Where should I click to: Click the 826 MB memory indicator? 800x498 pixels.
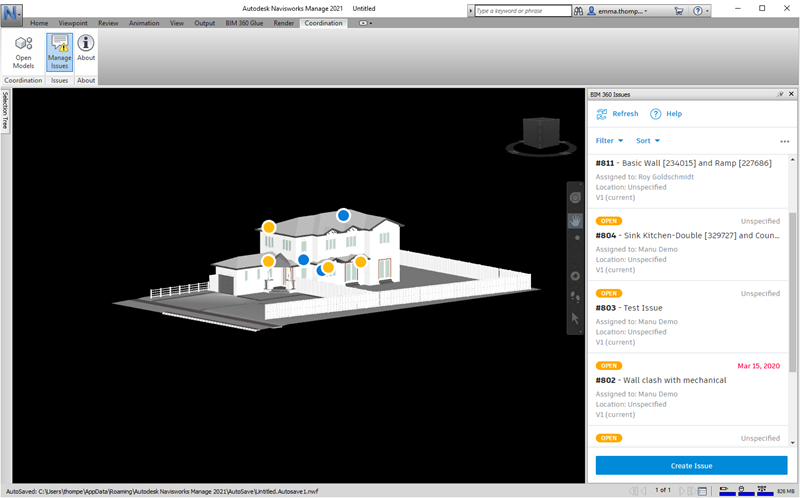click(786, 491)
